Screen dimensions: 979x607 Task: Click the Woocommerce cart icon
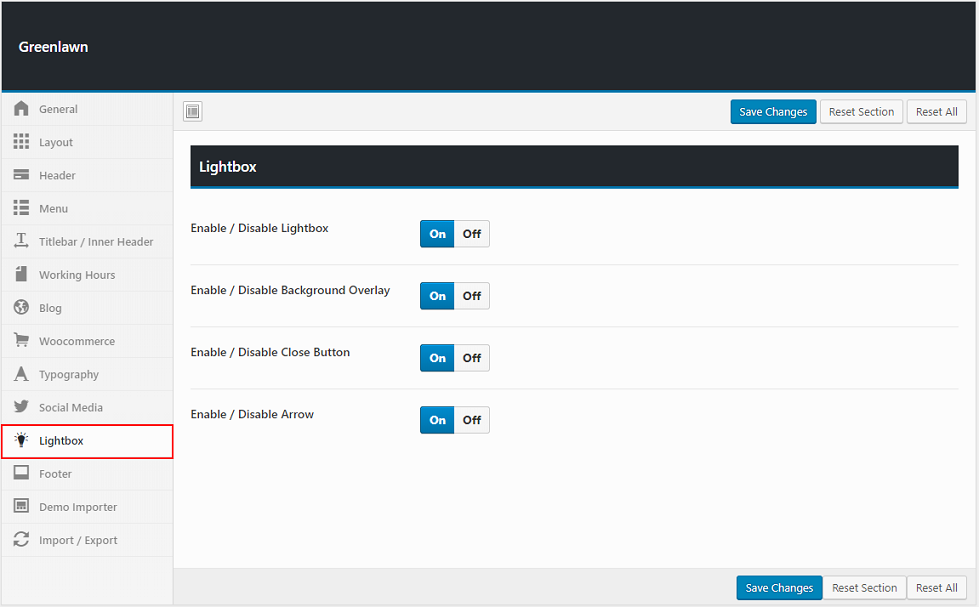pos(21,341)
